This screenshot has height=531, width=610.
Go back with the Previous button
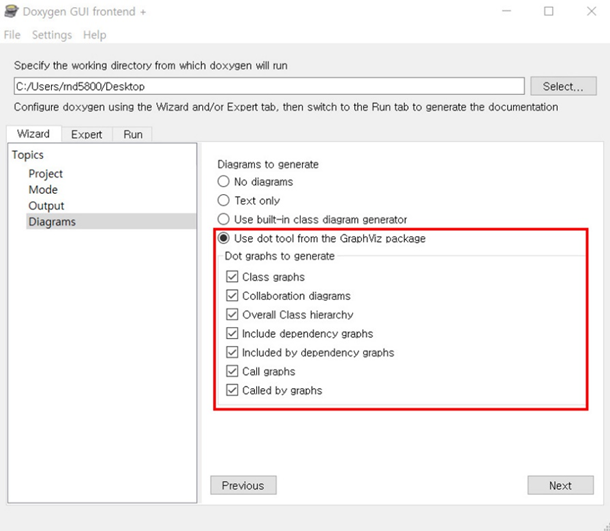tap(243, 485)
